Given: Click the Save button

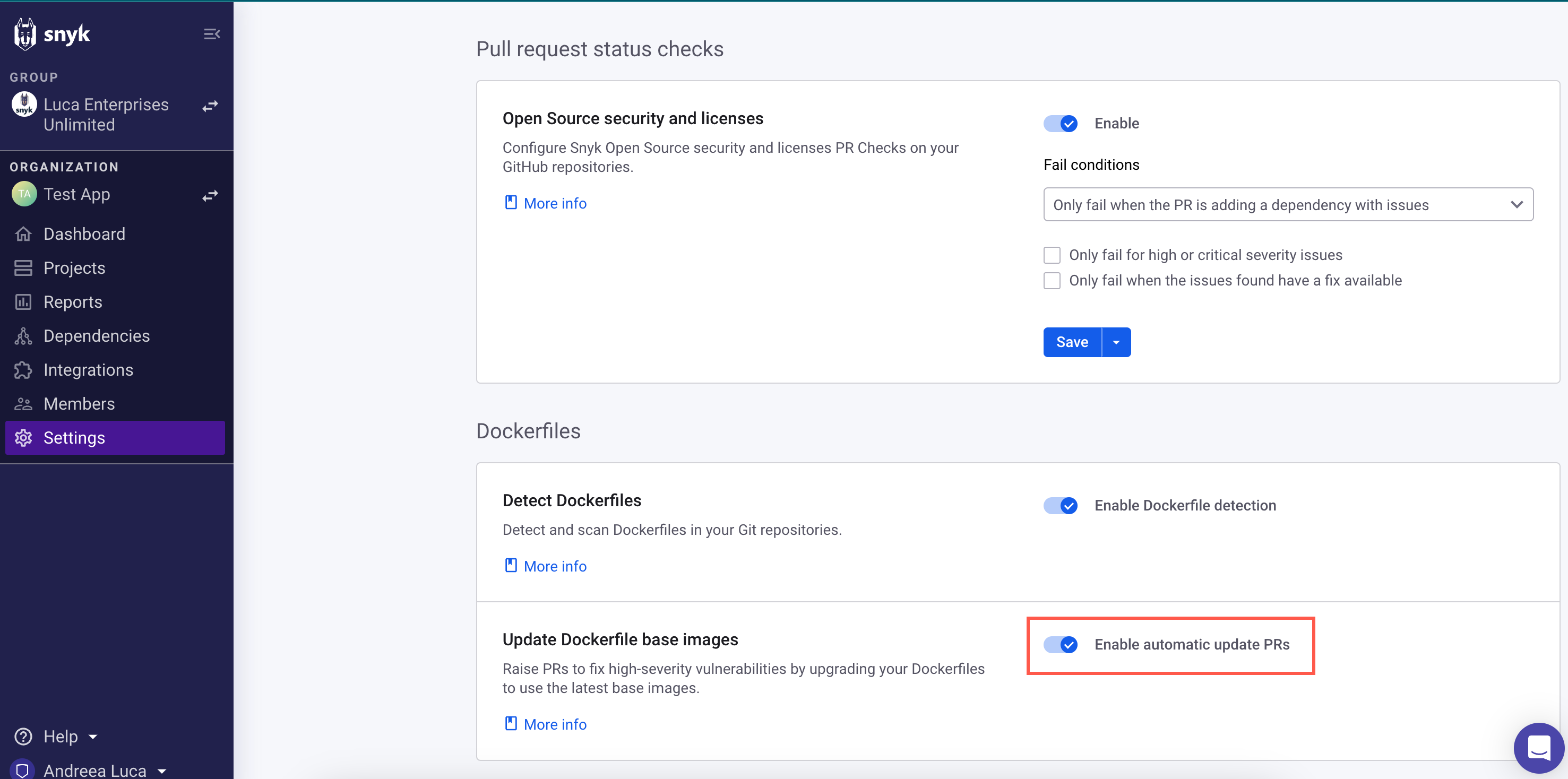Looking at the screenshot, I should pos(1071,341).
